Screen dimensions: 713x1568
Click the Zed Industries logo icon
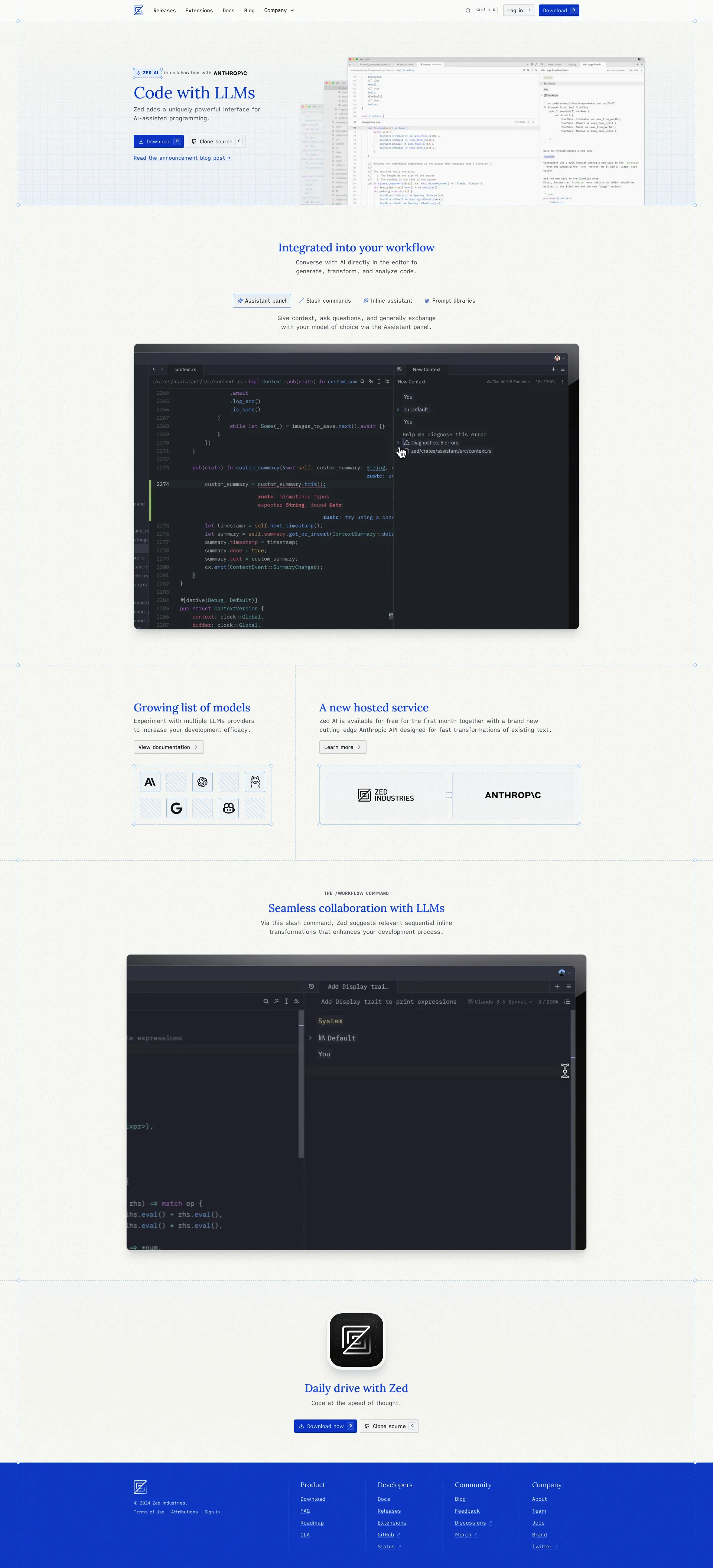coord(138,10)
